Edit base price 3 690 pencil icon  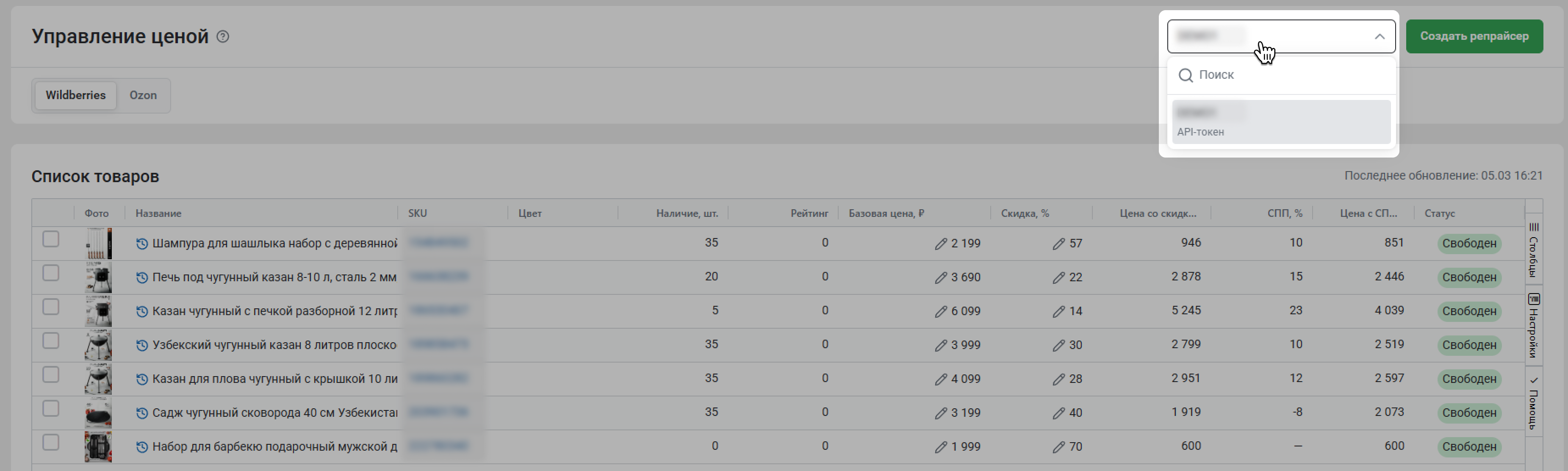tap(940, 277)
